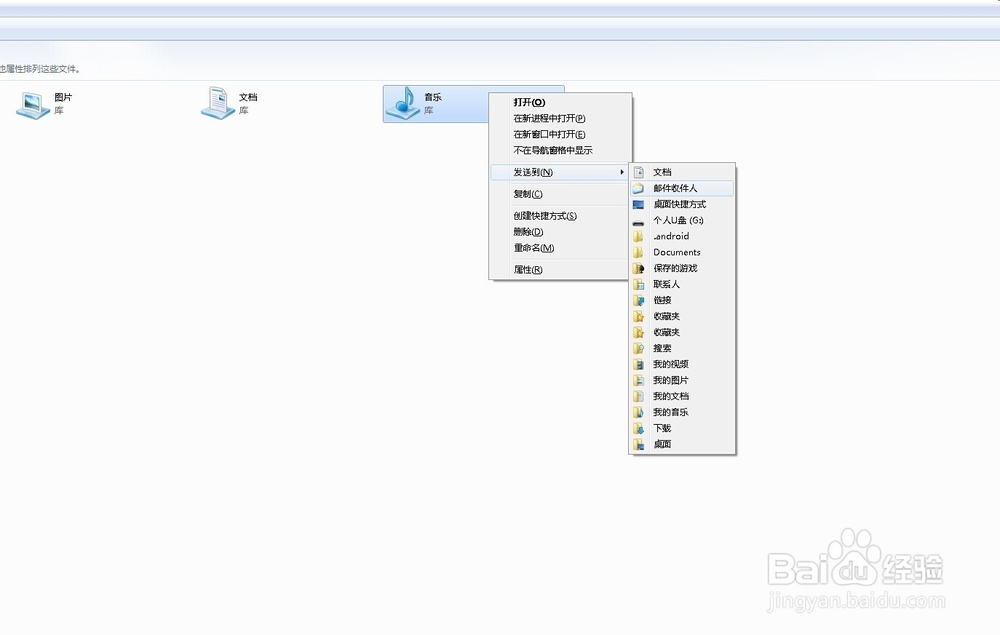Send to 桌面快捷方式 desktop shortcut

tap(682, 204)
